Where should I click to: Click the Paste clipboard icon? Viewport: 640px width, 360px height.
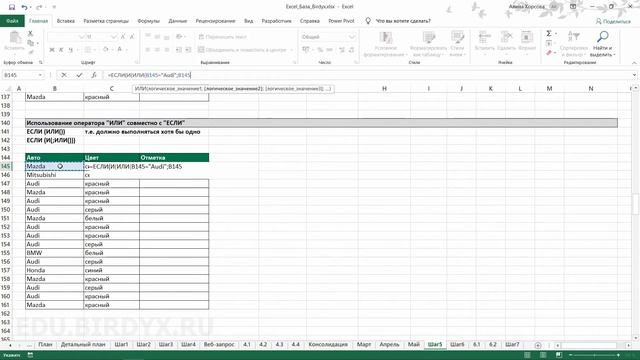point(15,38)
